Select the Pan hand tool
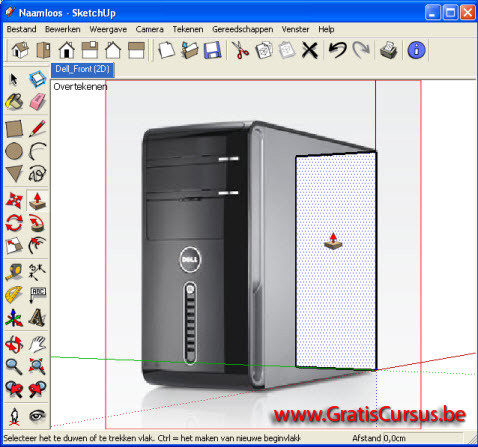478x447 pixels. point(37,344)
